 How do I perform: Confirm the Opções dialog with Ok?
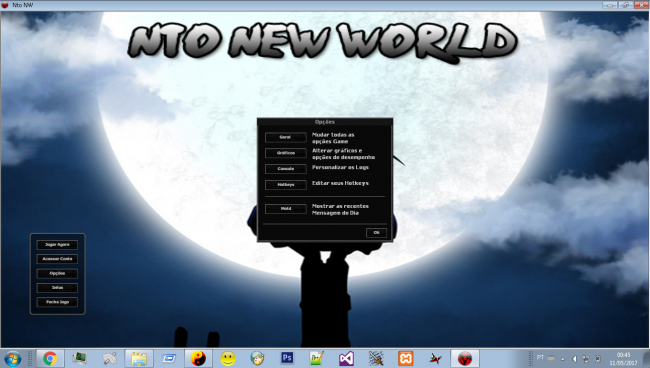pyautogui.click(x=376, y=232)
